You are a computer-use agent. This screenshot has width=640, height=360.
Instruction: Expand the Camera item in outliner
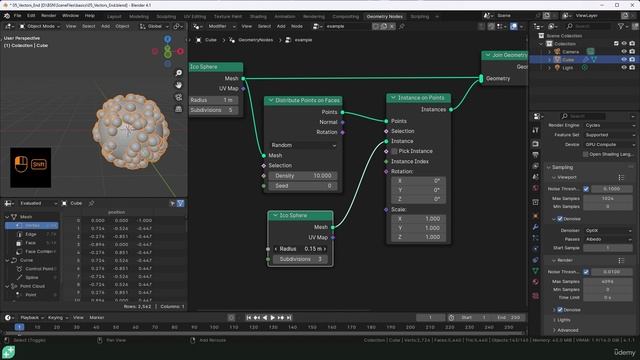[549, 52]
